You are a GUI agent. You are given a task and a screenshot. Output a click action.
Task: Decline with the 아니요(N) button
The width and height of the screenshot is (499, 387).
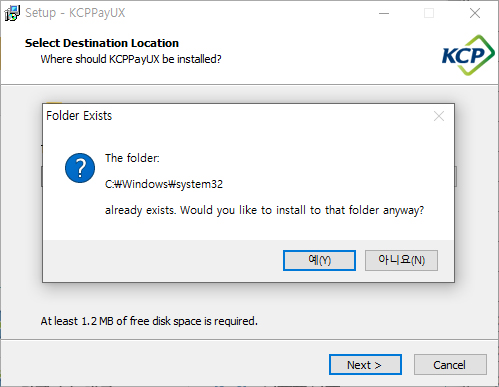[401, 260]
